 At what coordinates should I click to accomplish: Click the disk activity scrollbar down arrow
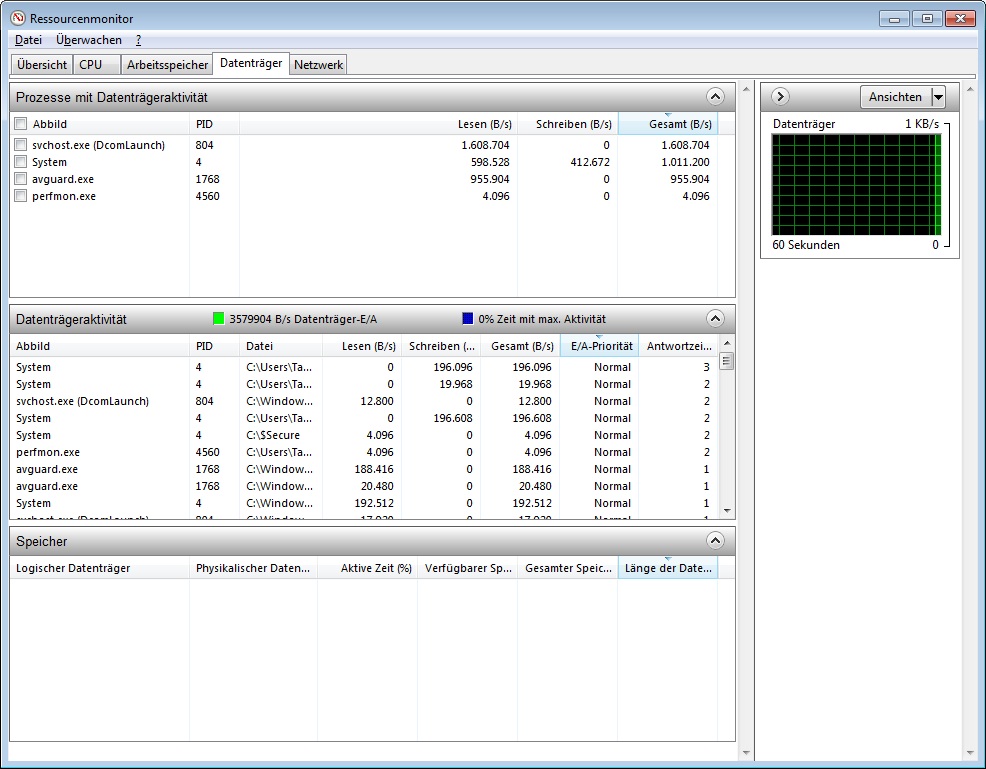pyautogui.click(x=727, y=511)
